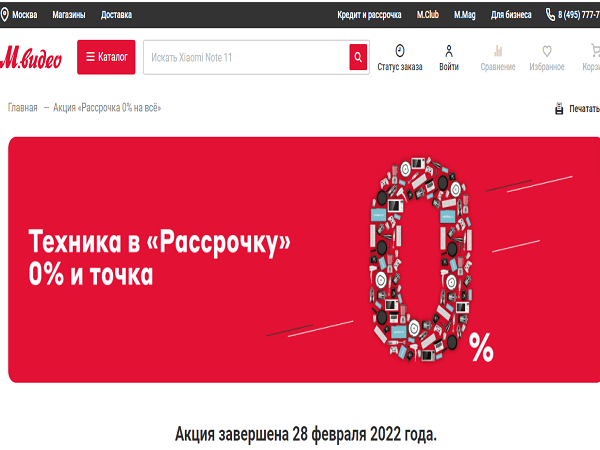Open Кредит и рассрочка link
This screenshot has height=450, width=600.
(x=369, y=15)
